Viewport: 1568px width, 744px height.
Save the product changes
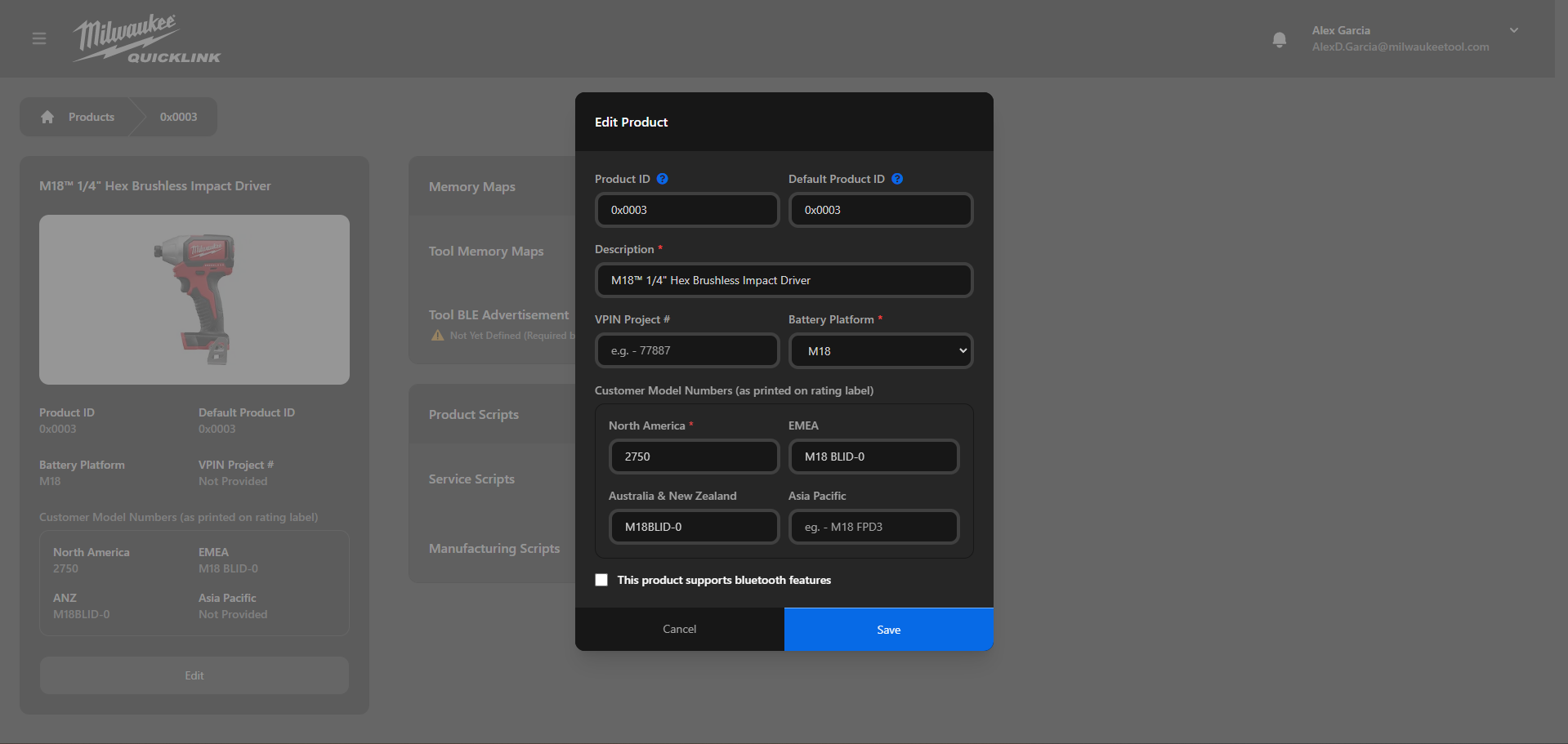tap(889, 629)
